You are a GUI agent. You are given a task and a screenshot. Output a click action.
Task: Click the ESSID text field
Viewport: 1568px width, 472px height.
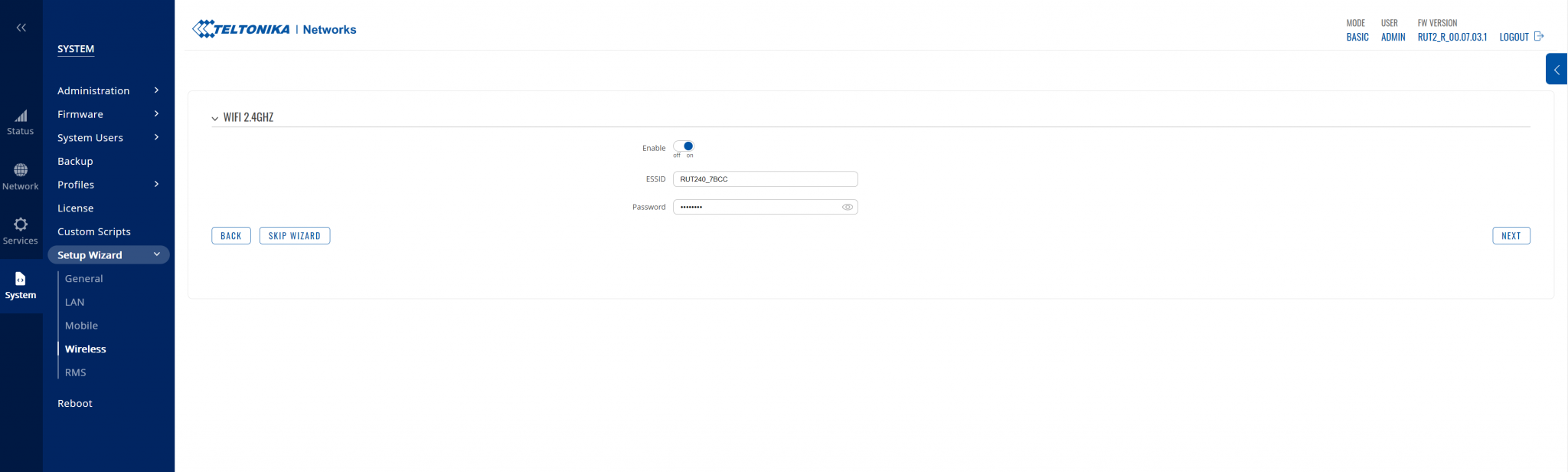click(x=764, y=179)
